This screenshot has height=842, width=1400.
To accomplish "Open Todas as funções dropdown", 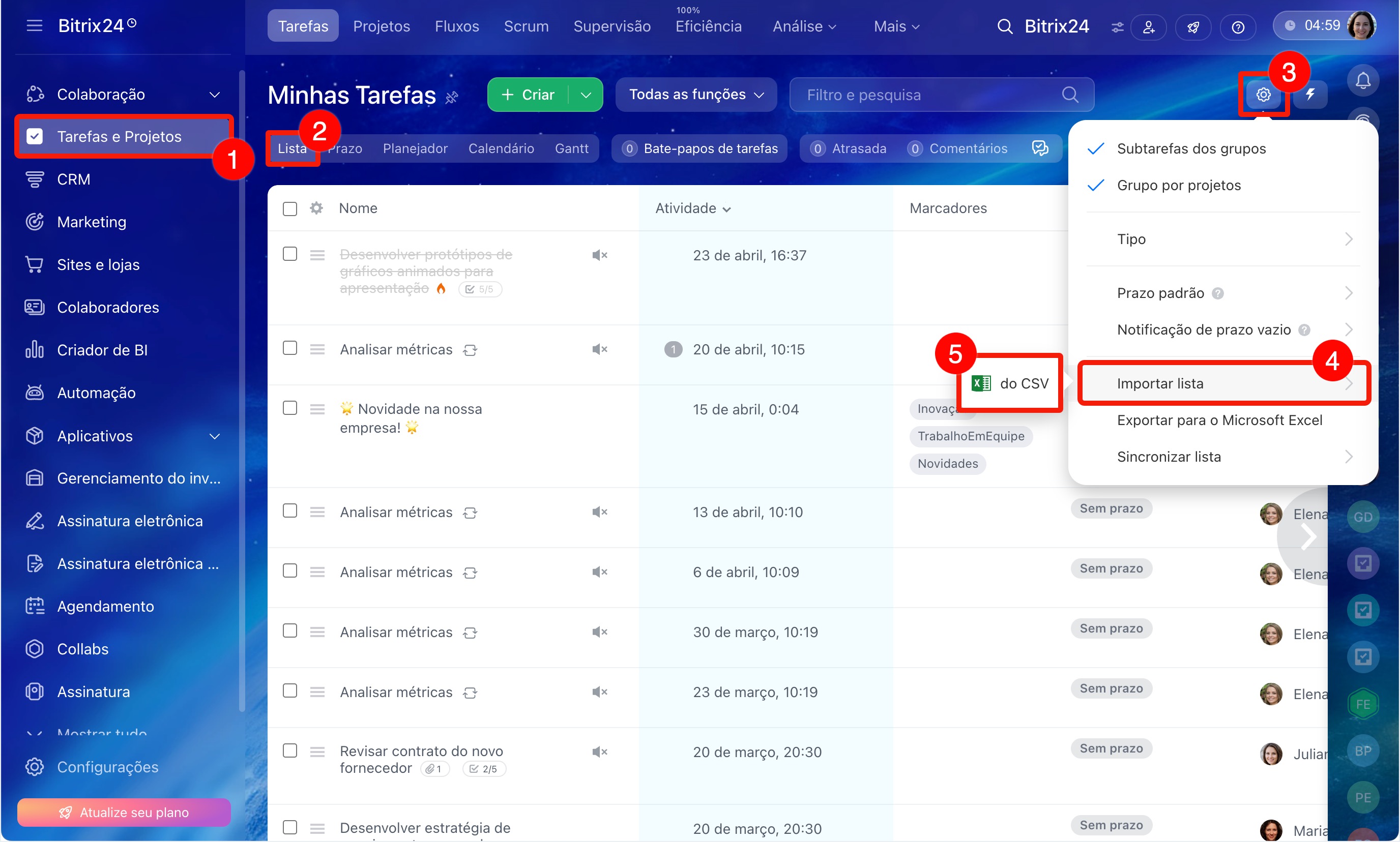I will pyautogui.click(x=696, y=94).
